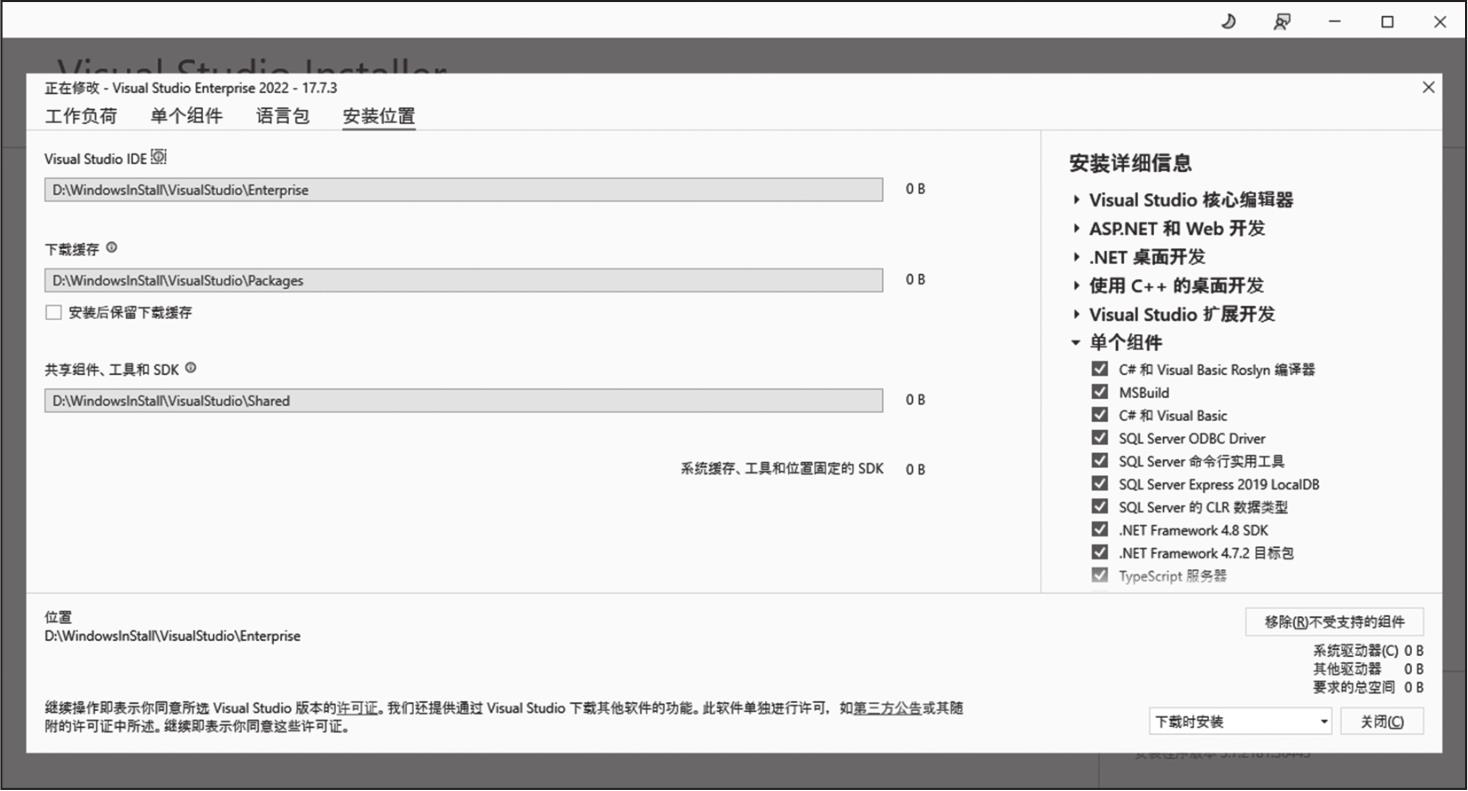Image resolution: width=1468 pixels, height=791 pixels.
Task: Uncheck SQL Server 命令行实用工具
Action: tap(1100, 461)
